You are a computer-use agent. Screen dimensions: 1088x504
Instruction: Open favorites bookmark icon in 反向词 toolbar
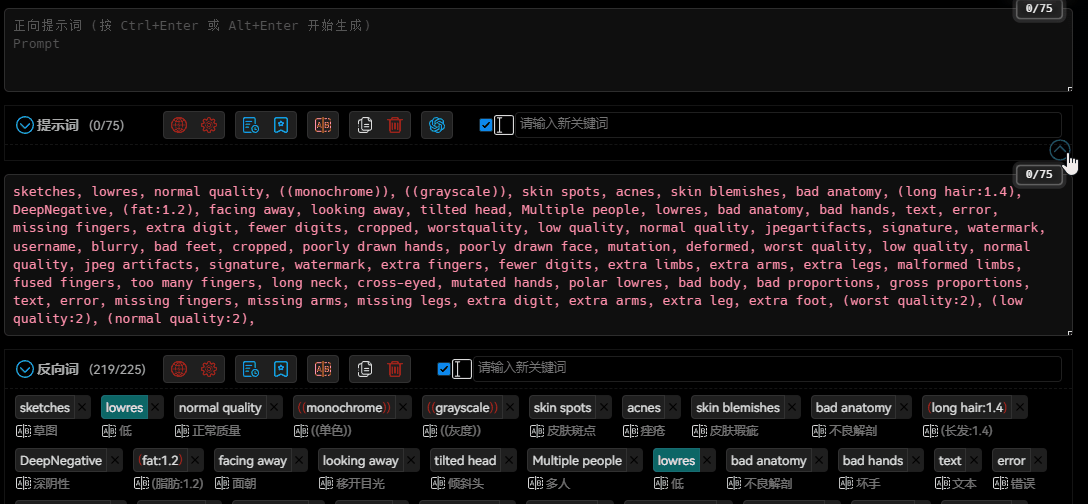[x=281, y=369]
